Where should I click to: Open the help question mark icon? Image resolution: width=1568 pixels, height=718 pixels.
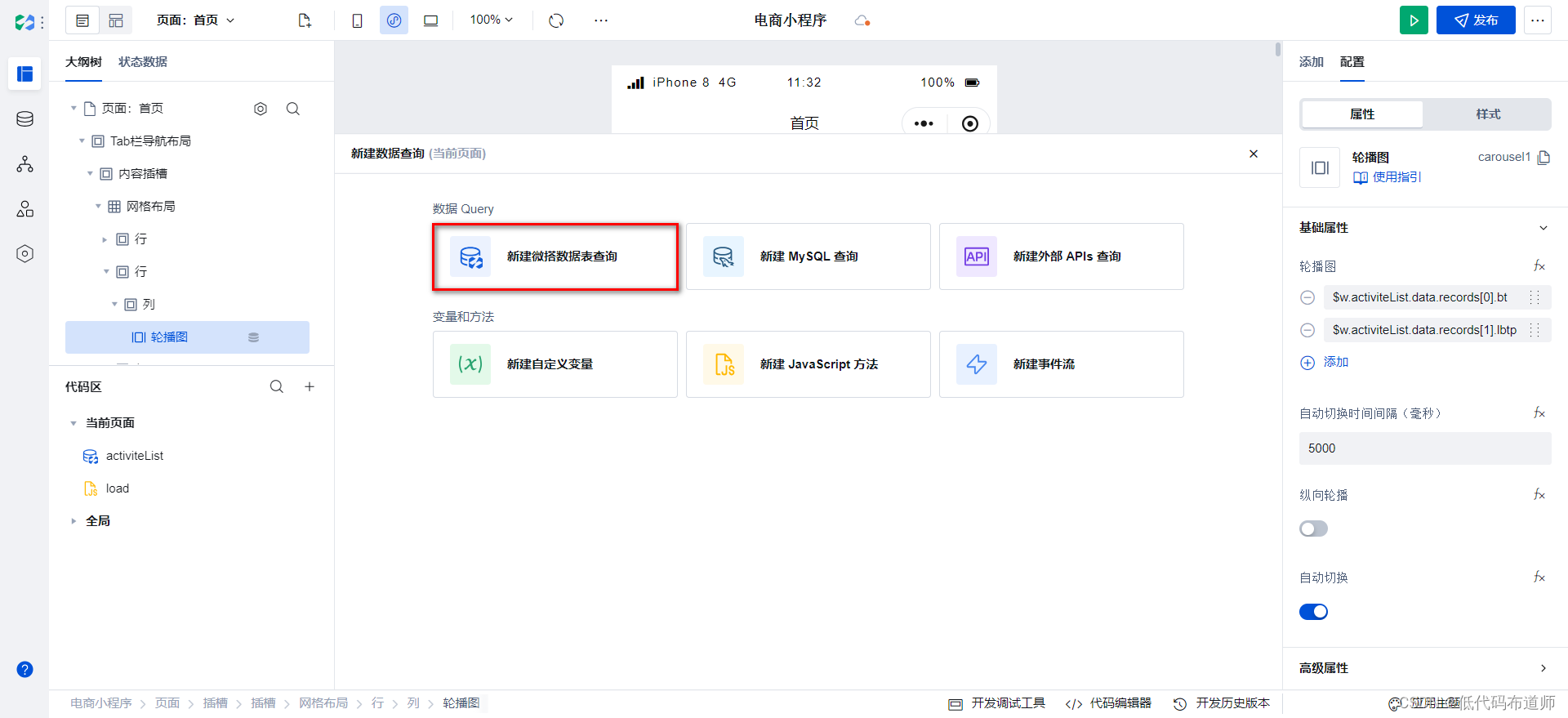click(x=24, y=670)
